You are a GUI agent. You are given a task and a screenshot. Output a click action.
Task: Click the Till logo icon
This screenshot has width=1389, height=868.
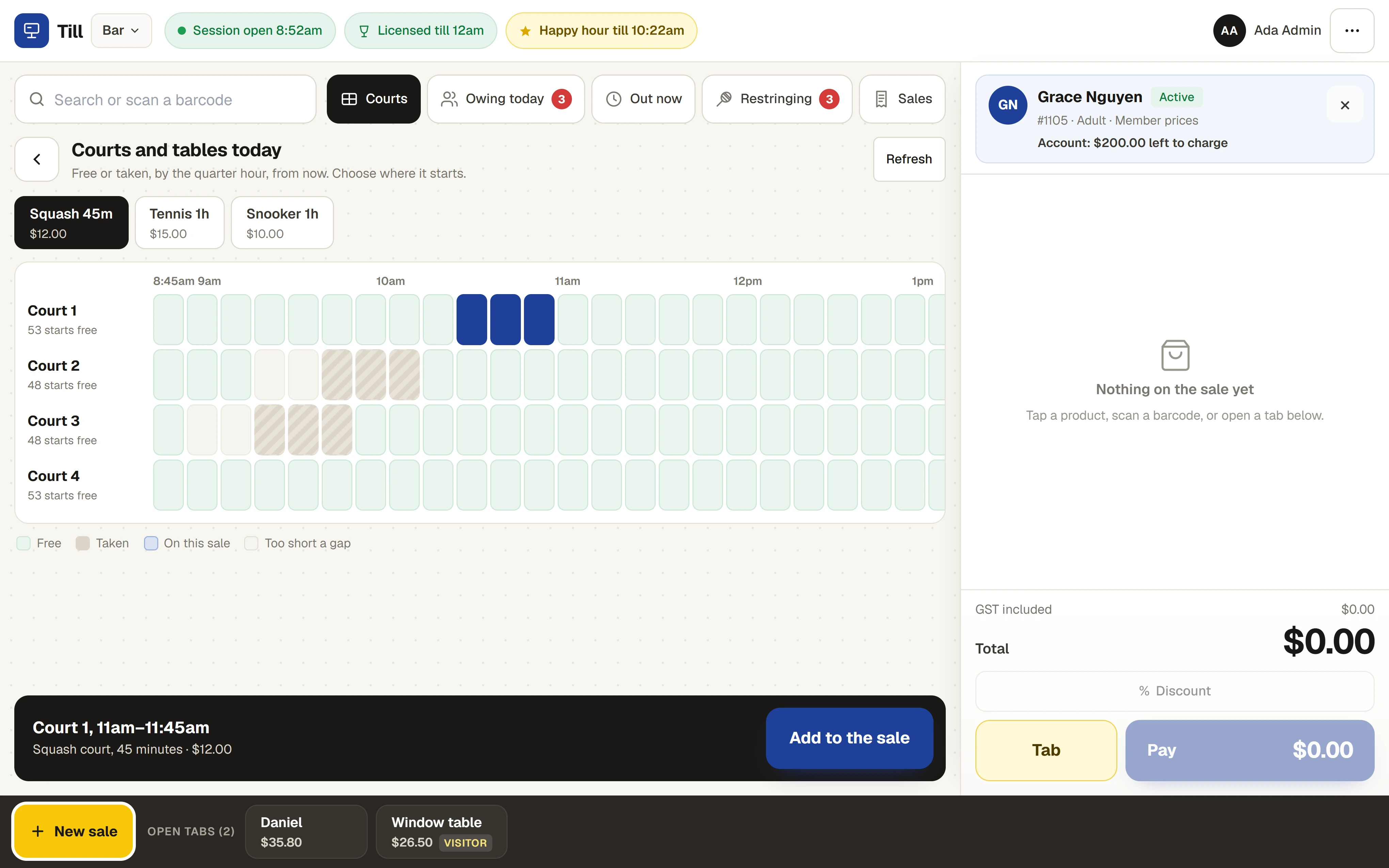click(x=32, y=30)
